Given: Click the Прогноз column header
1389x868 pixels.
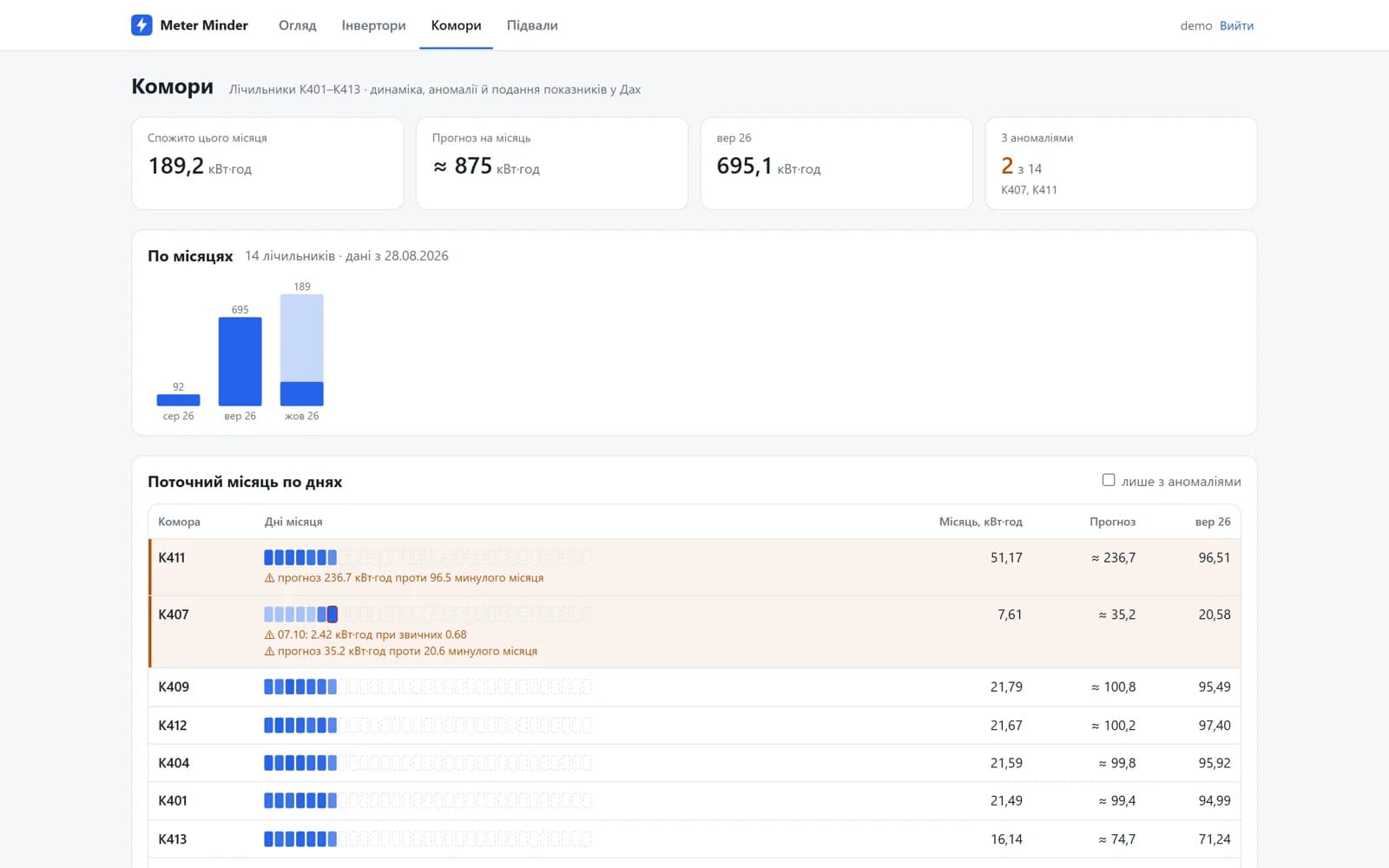Looking at the screenshot, I should 1112,522.
